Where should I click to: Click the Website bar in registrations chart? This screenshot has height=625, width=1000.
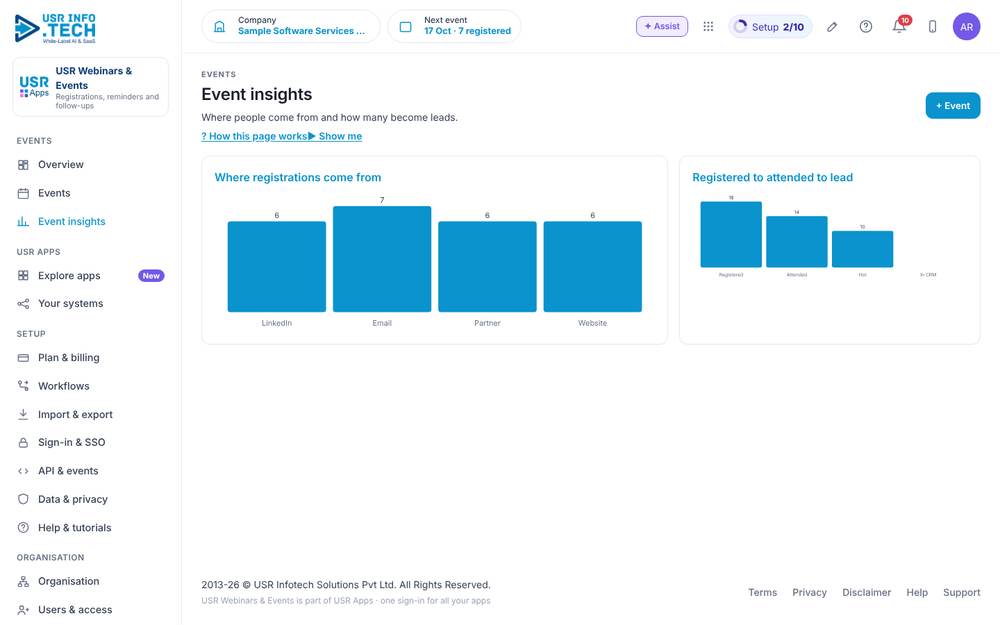592,267
